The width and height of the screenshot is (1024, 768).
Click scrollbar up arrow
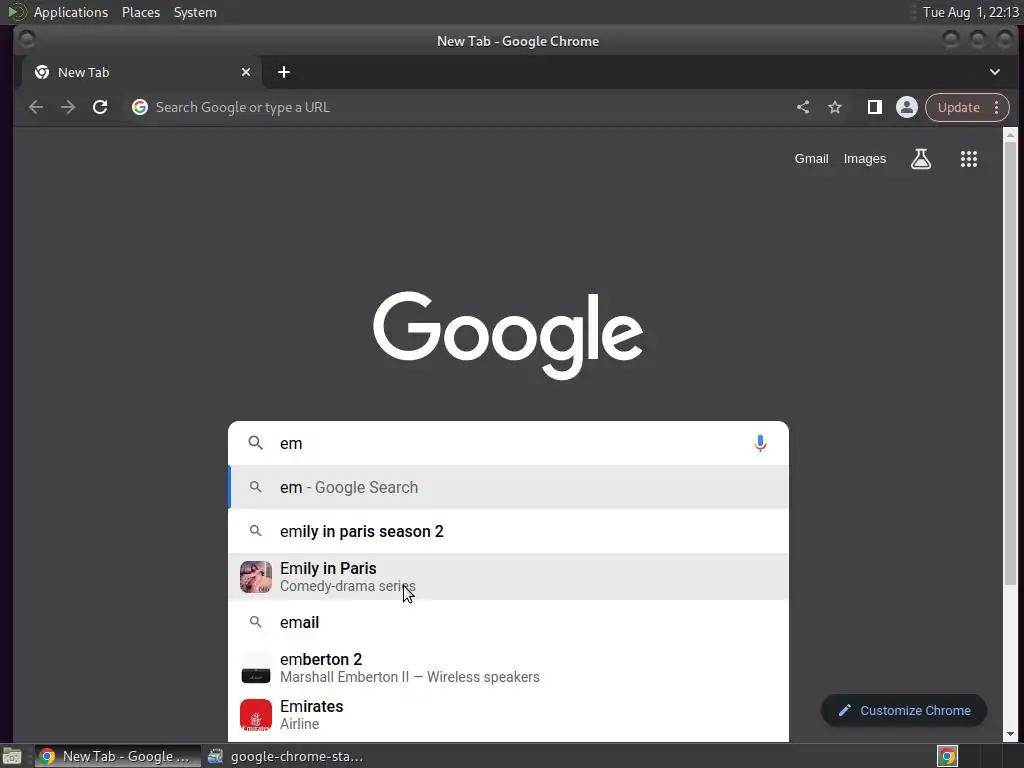coord(1010,135)
